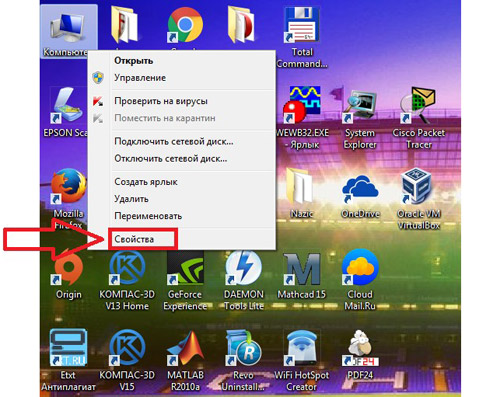This screenshot has height=397, width=500.
Task: Open the Origin shortcut icon
Action: pos(68,268)
